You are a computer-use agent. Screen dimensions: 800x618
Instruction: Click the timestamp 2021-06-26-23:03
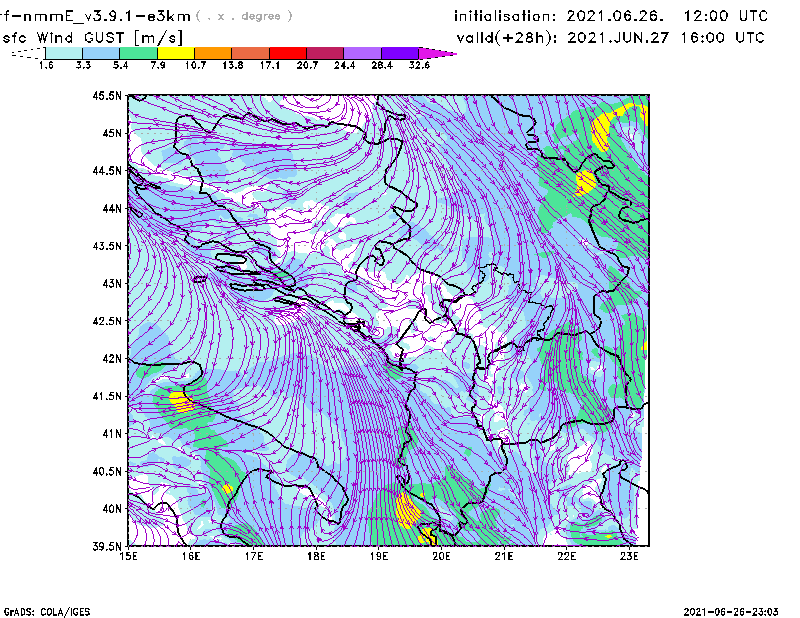[x=731, y=612]
